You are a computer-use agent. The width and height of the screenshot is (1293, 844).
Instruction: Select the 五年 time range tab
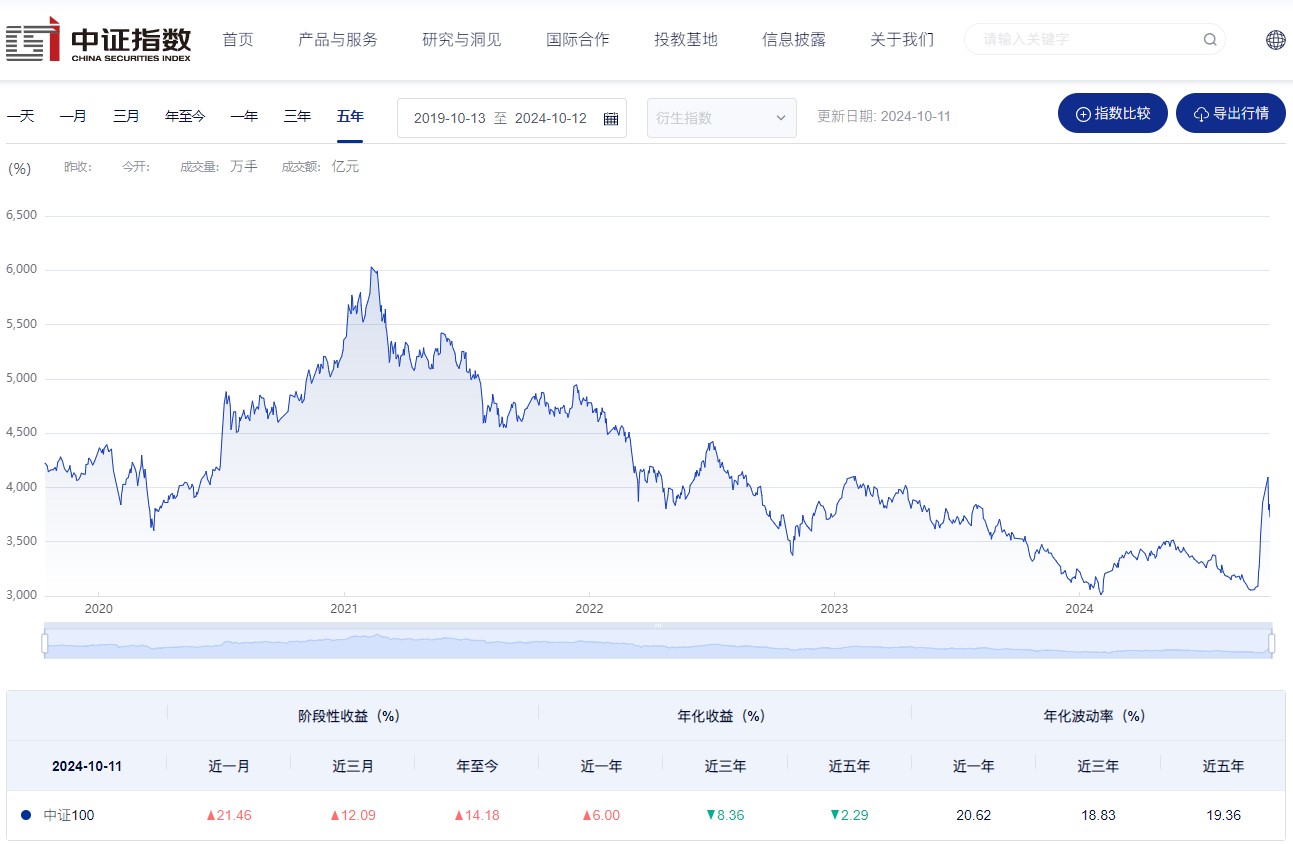350,116
